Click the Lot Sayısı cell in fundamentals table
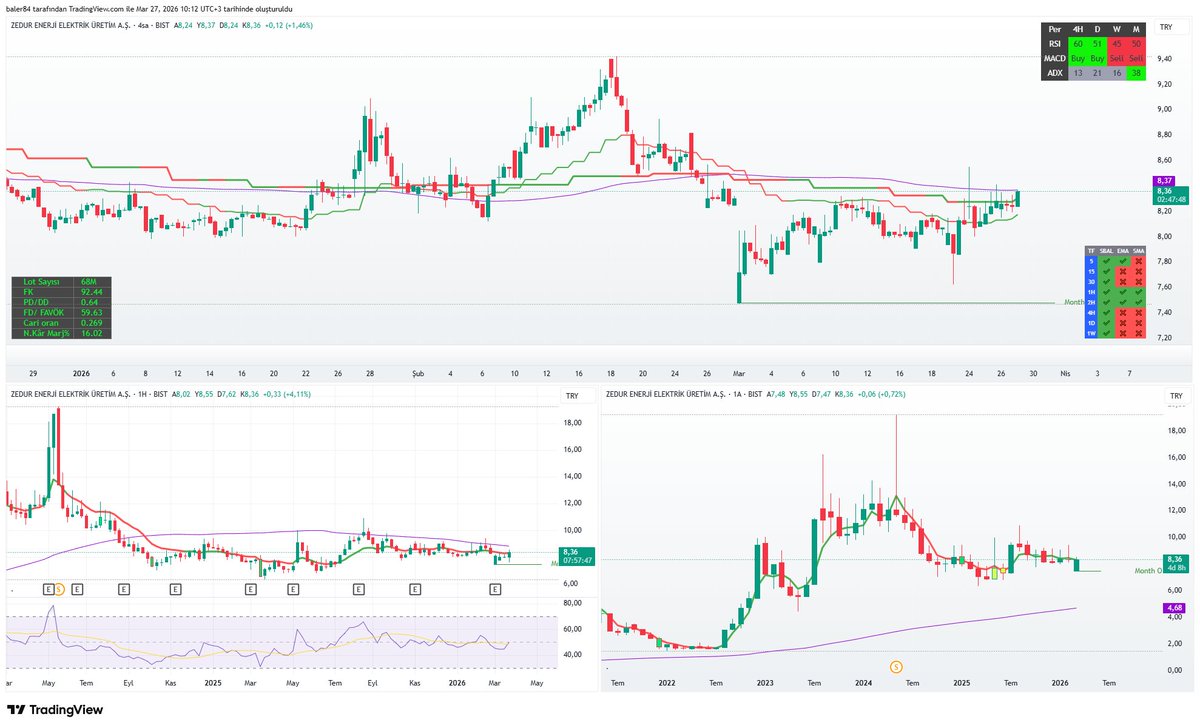This screenshot has height=728, width=1200. pyautogui.click(x=42, y=283)
